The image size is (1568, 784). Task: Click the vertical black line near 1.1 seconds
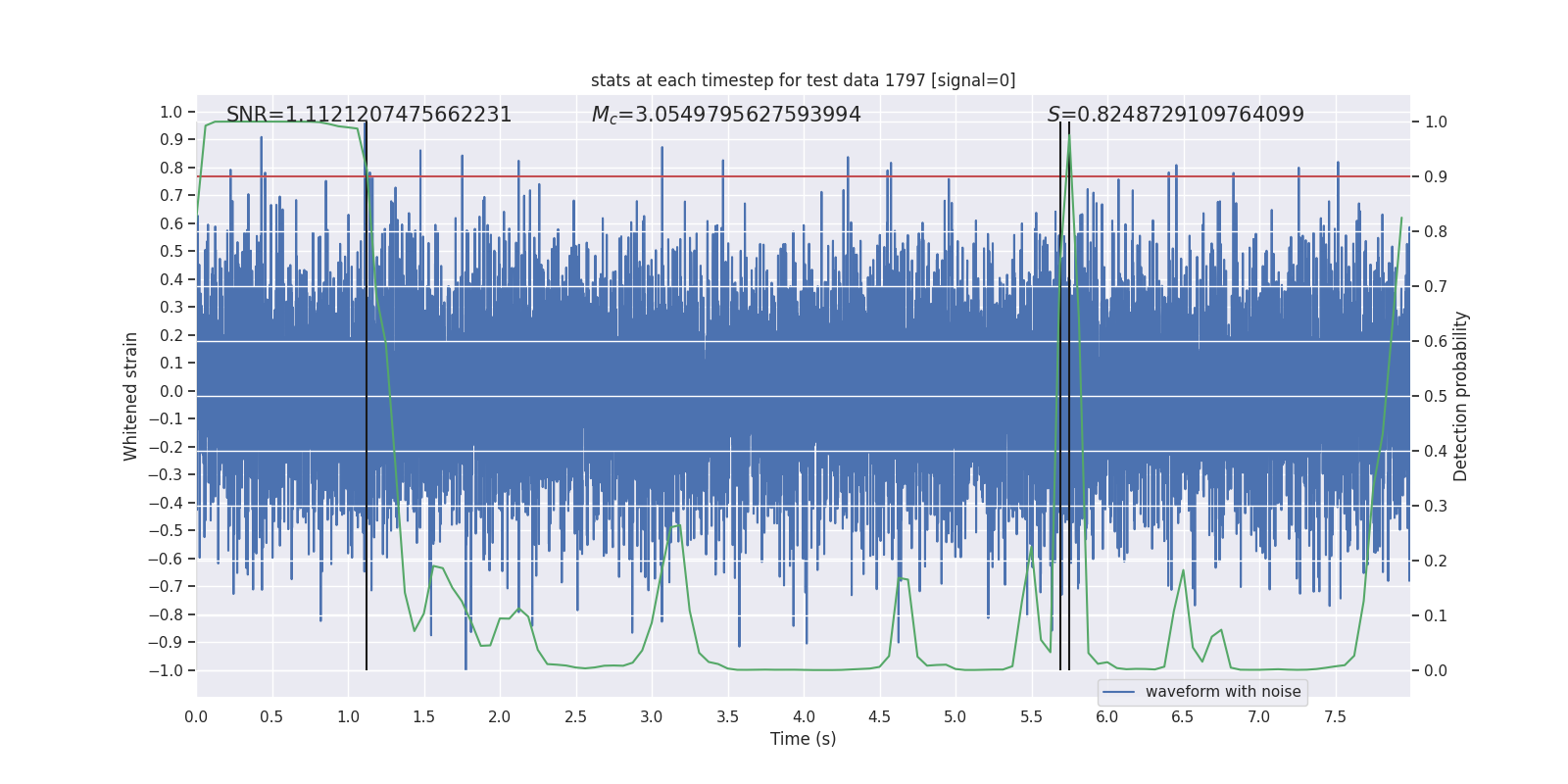[367, 396]
